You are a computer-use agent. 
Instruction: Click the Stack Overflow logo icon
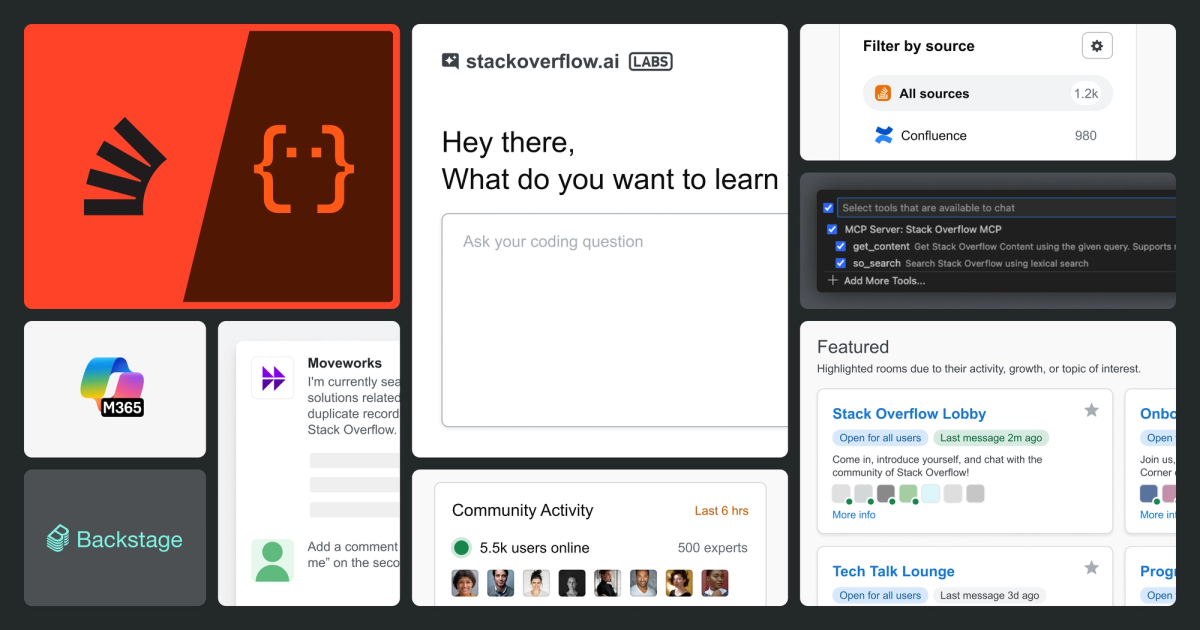pyautogui.click(x=124, y=165)
